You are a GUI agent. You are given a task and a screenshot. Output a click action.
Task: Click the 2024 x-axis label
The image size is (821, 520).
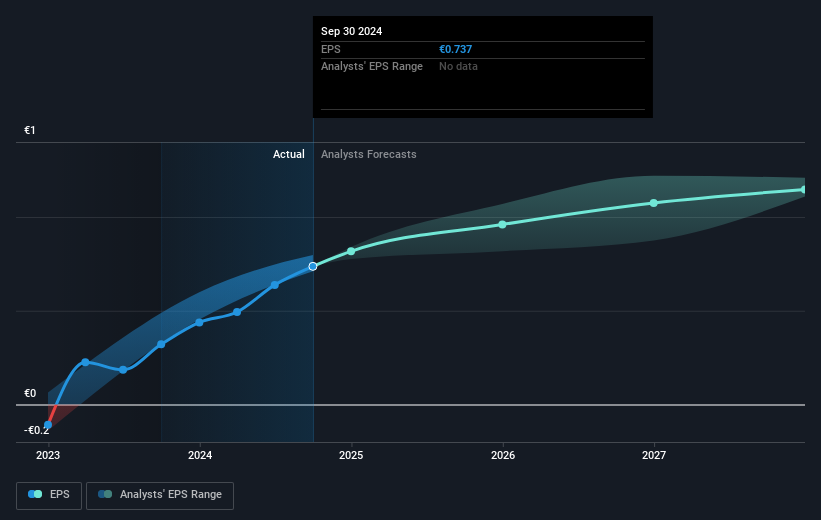click(200, 455)
